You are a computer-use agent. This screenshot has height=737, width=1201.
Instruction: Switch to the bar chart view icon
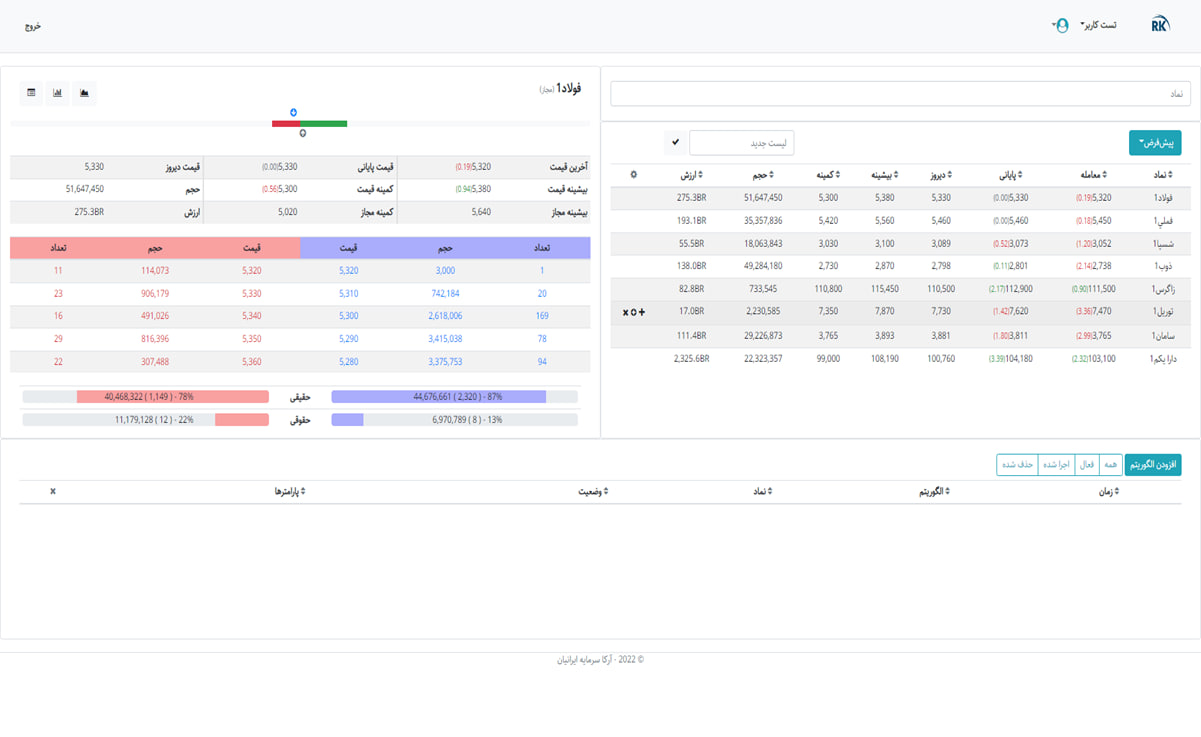click(x=58, y=93)
